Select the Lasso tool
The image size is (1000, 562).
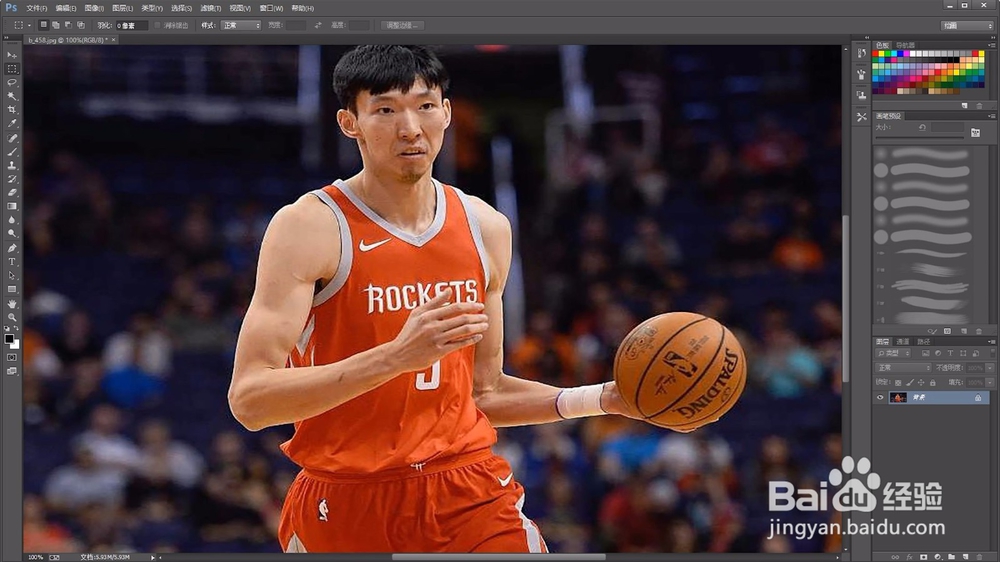(x=11, y=83)
